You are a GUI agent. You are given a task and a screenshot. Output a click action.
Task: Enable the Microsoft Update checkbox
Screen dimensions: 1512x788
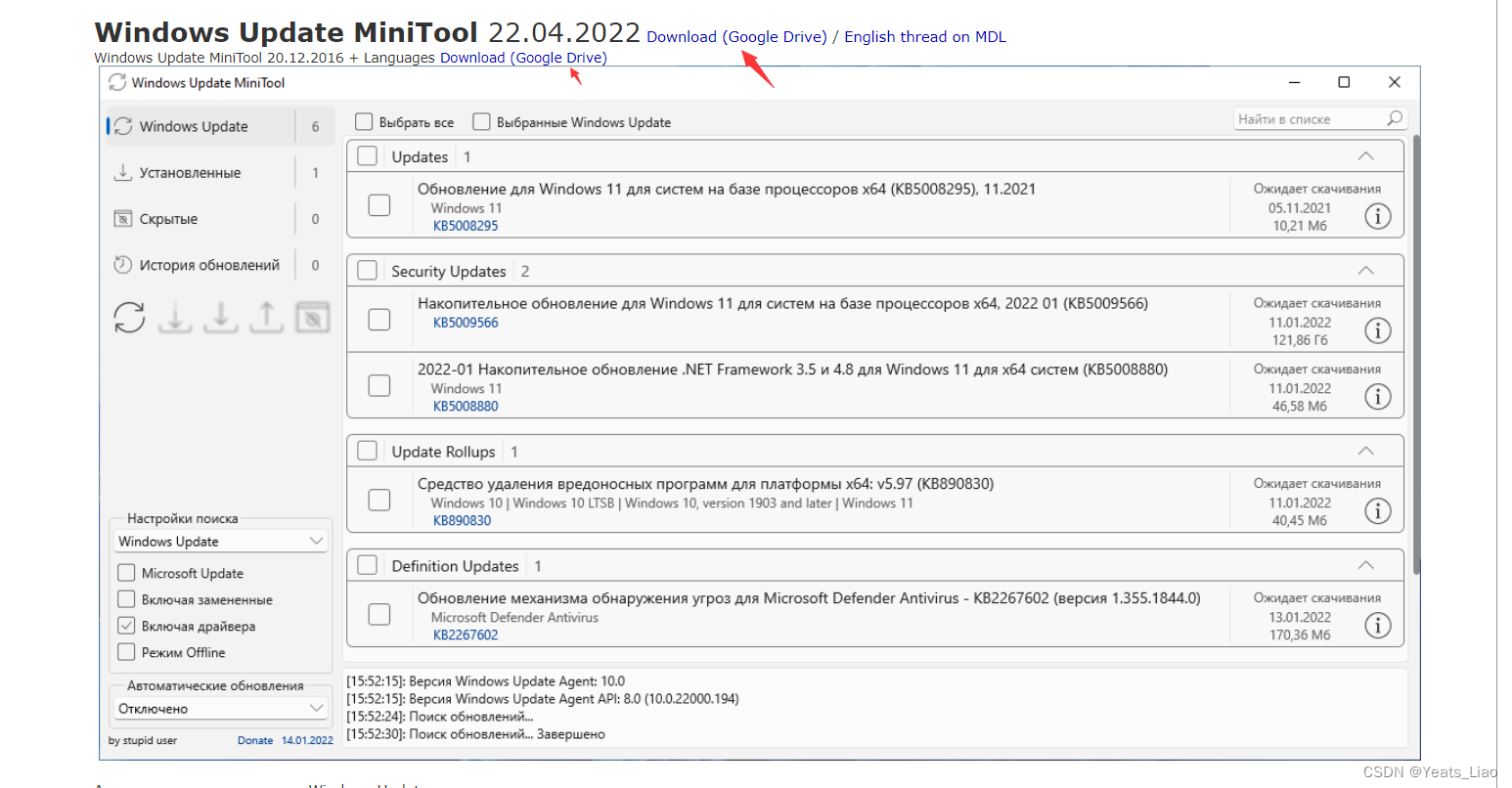point(126,573)
